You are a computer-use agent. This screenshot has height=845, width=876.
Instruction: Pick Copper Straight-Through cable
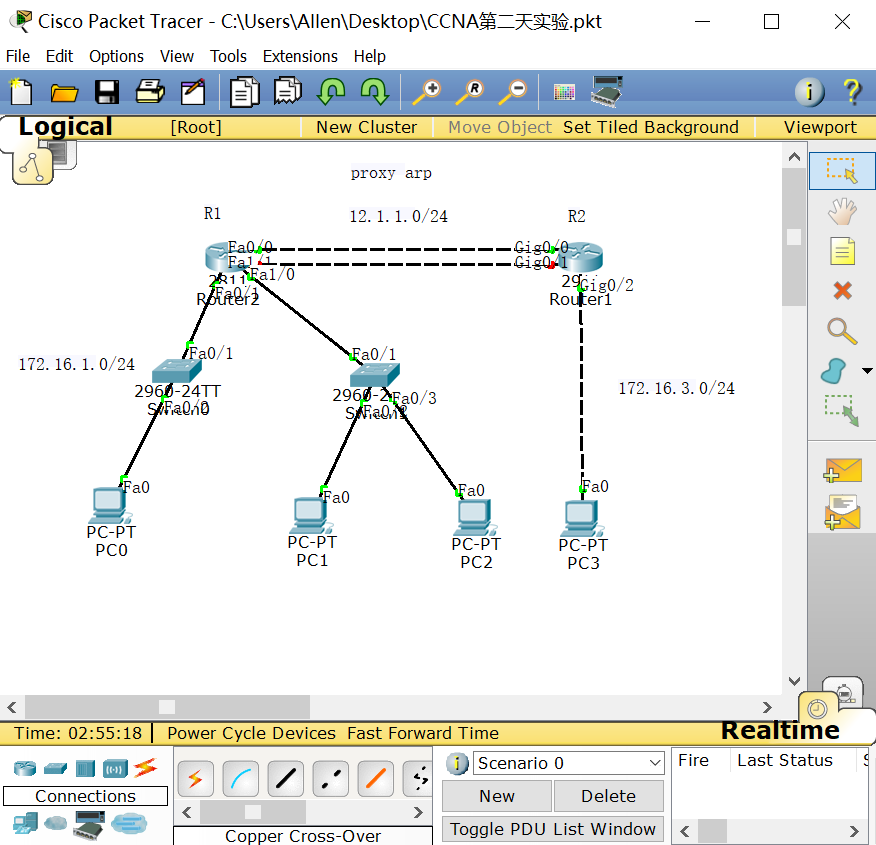pos(286,778)
